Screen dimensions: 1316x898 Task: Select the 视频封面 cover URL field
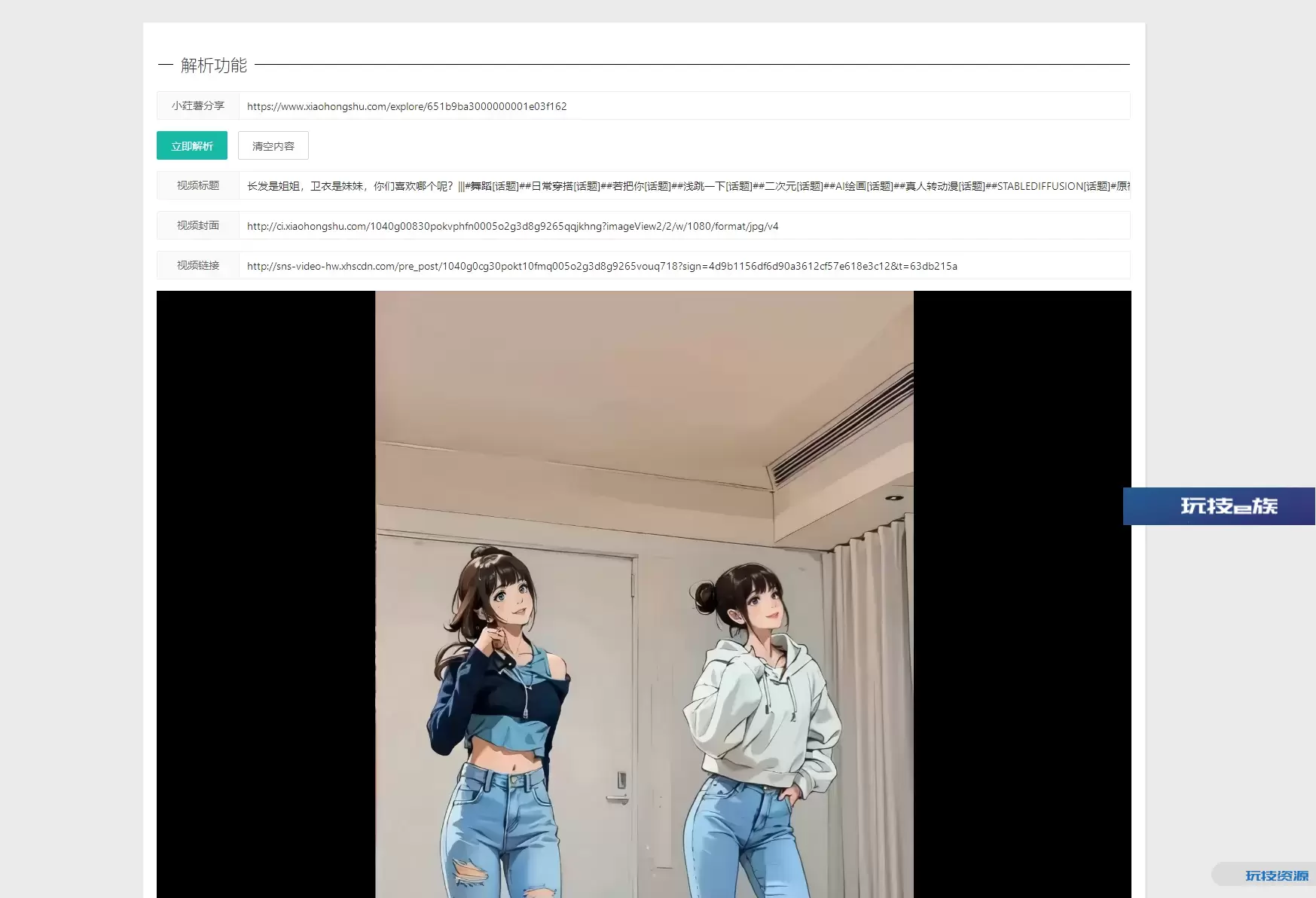tap(684, 225)
